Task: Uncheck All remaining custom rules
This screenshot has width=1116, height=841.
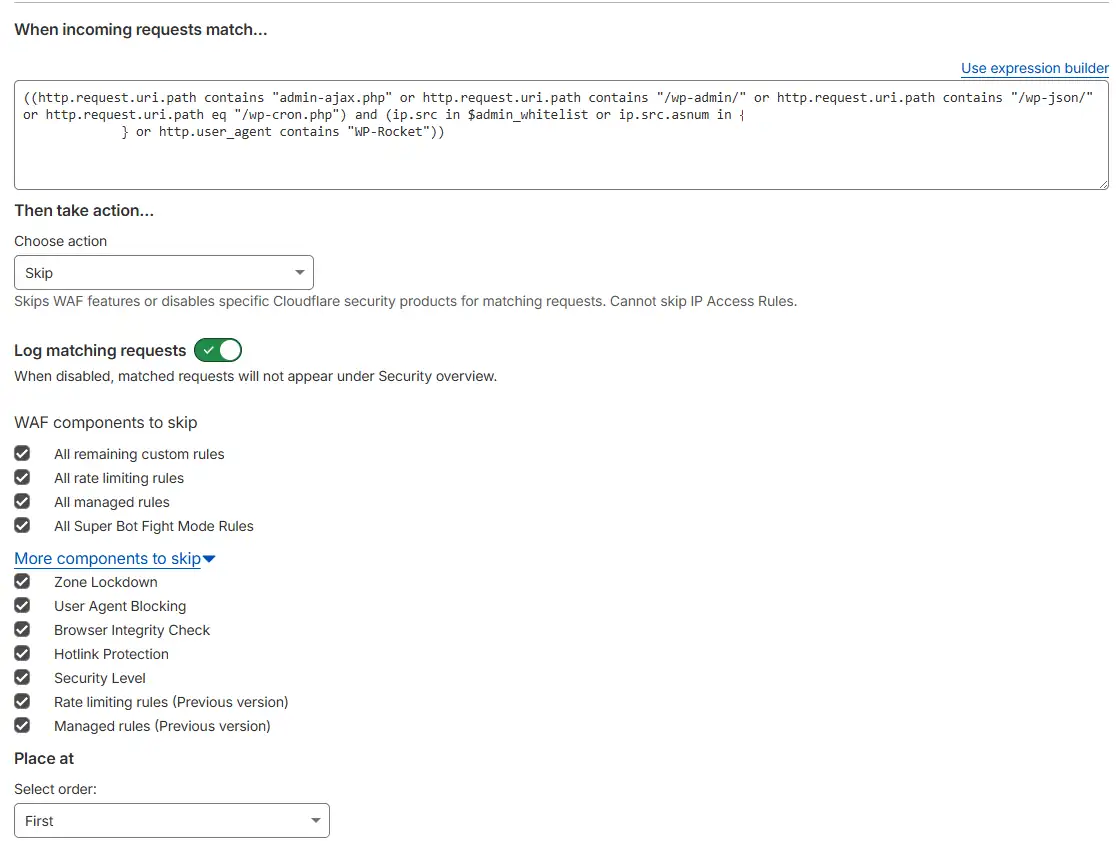Action: (x=22, y=453)
